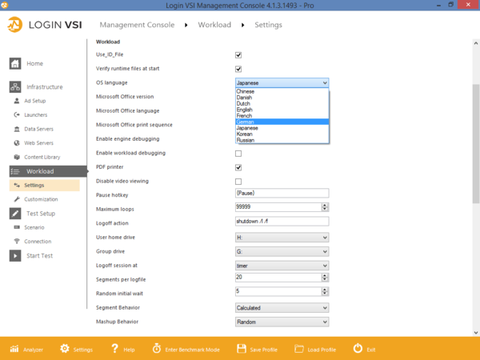Click the scrollbar down arrow
480x360 pixels.
pyautogui.click(x=476, y=332)
